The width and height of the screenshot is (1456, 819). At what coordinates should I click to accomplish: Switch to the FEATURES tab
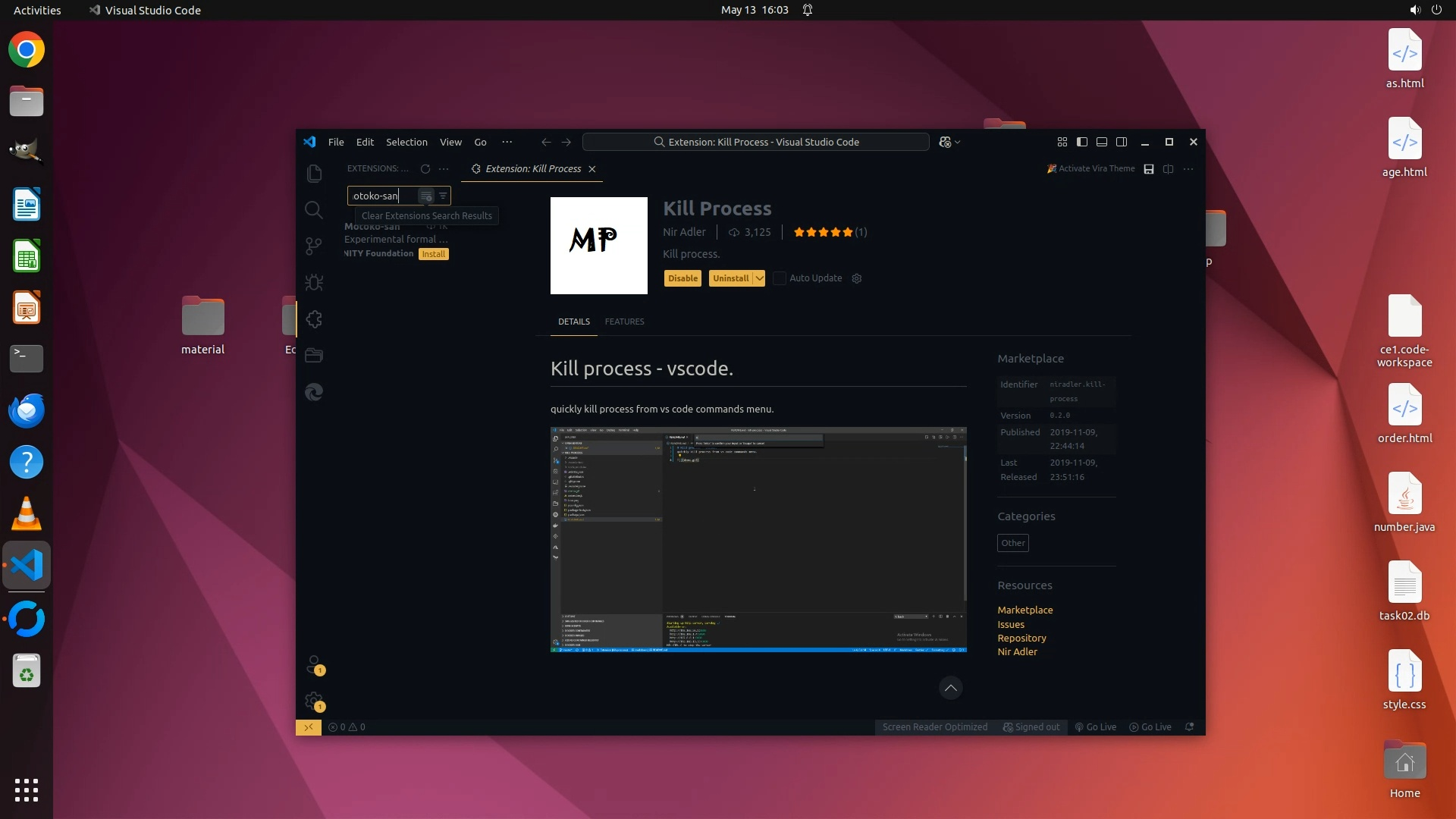point(624,322)
